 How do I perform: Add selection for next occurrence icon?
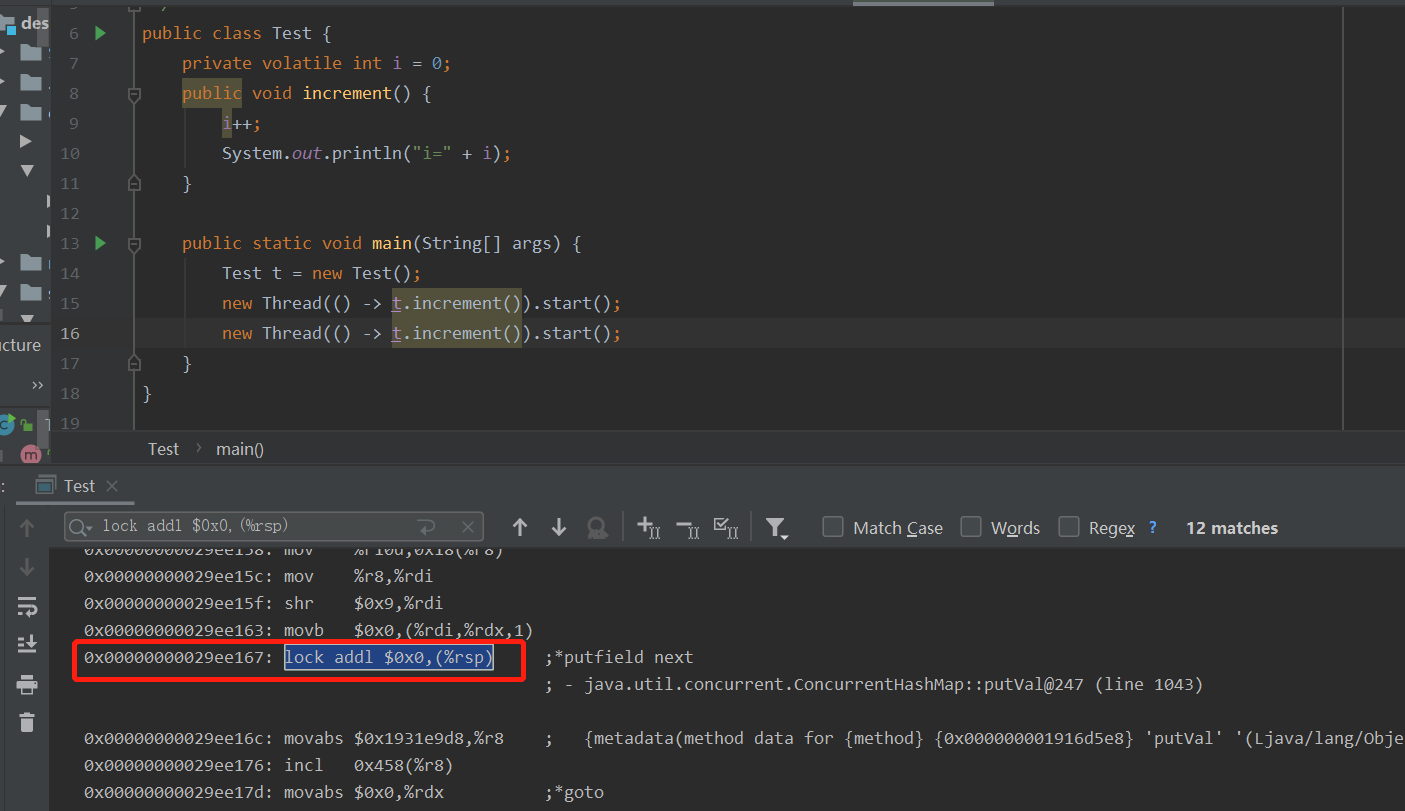[648, 527]
